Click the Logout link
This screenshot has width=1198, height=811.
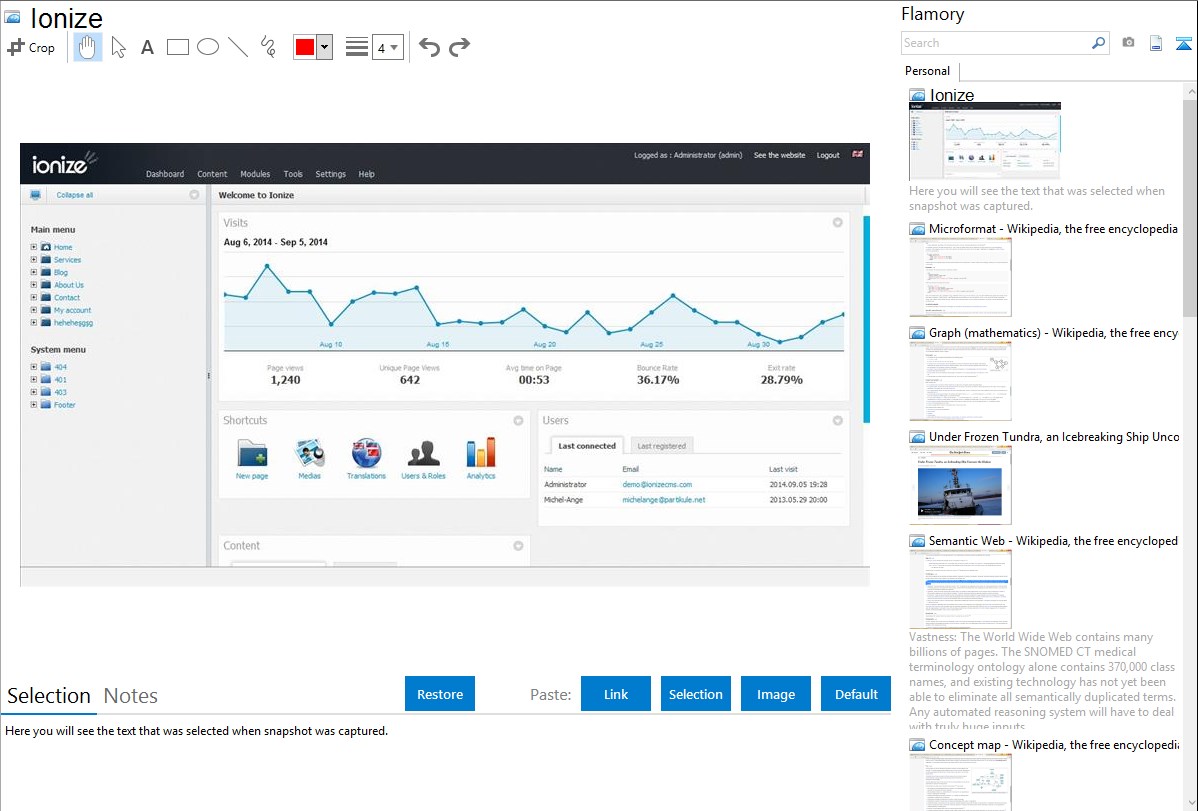[x=828, y=155]
